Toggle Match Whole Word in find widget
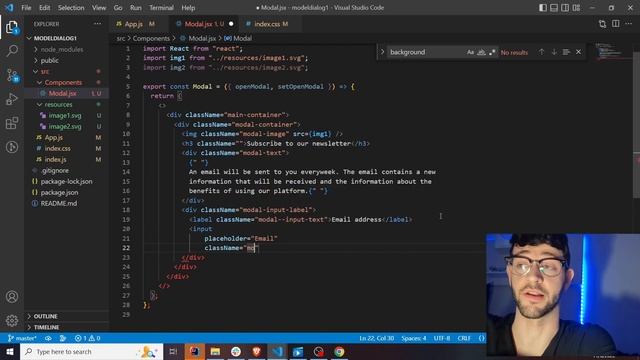The width and height of the screenshot is (640, 360). coord(481,52)
